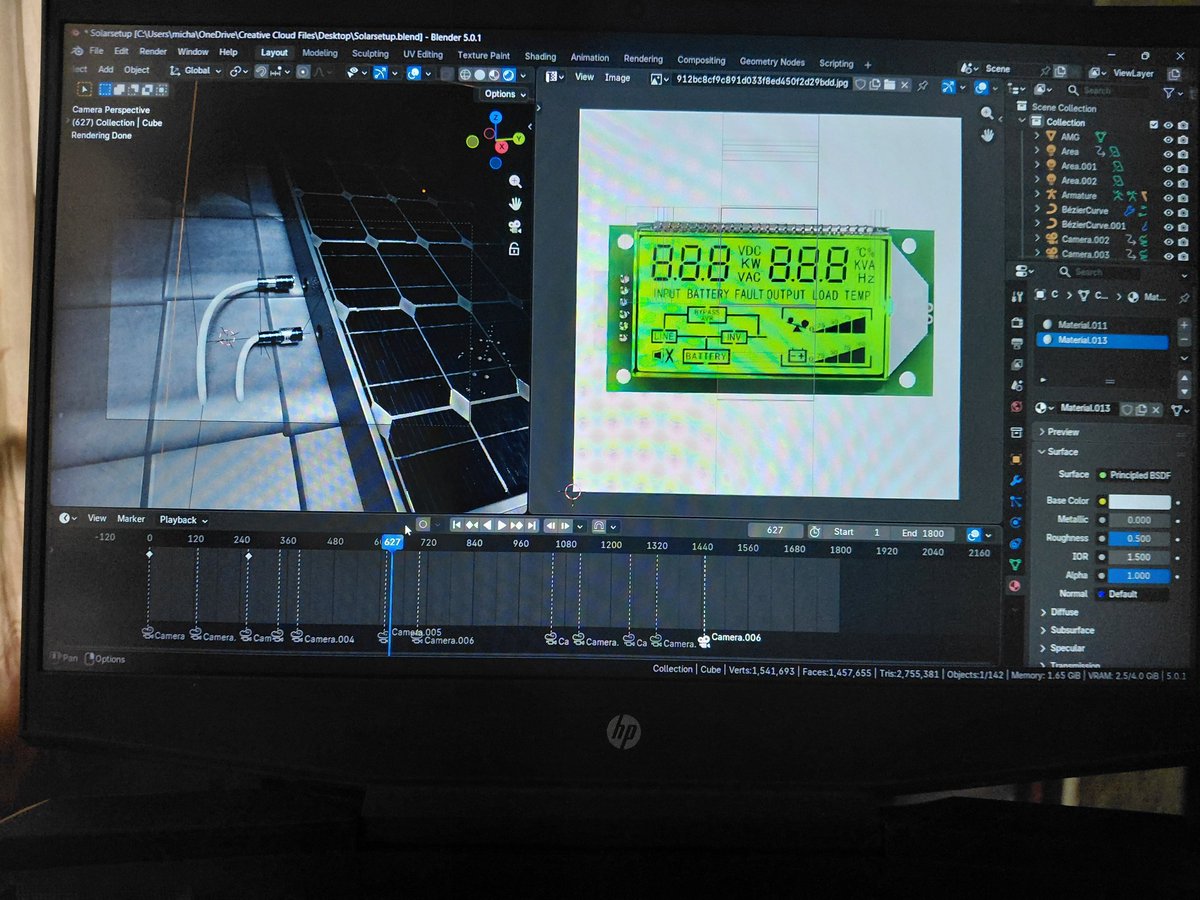Open the outliner filter funnel
Screen dimensions: 1200x900
pyautogui.click(x=1168, y=92)
